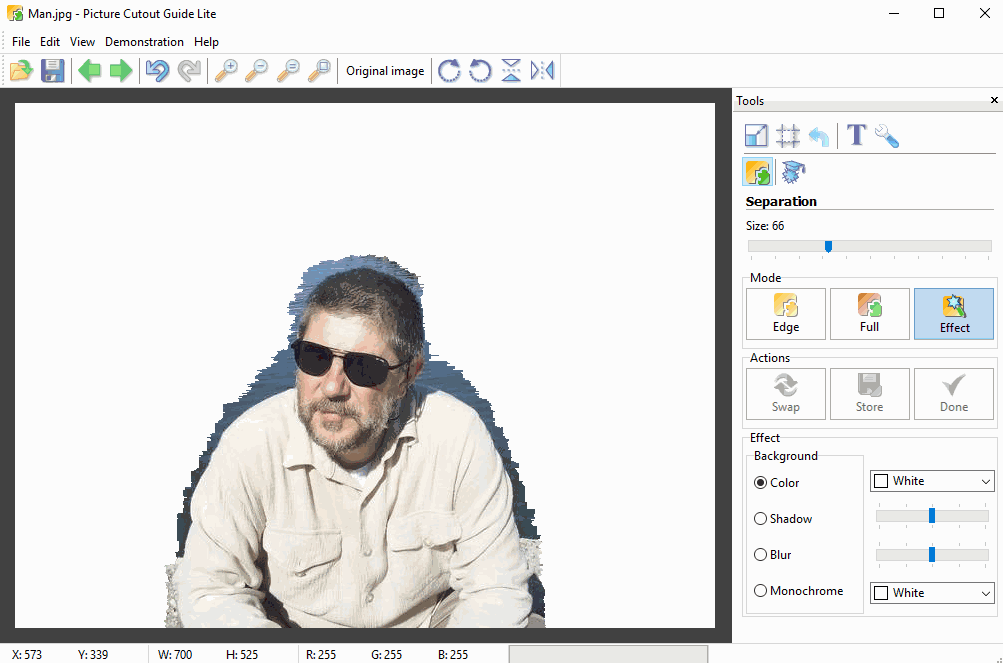The width and height of the screenshot is (1003, 663).
Task: Rotate the image counterclockwise
Action: (480, 70)
